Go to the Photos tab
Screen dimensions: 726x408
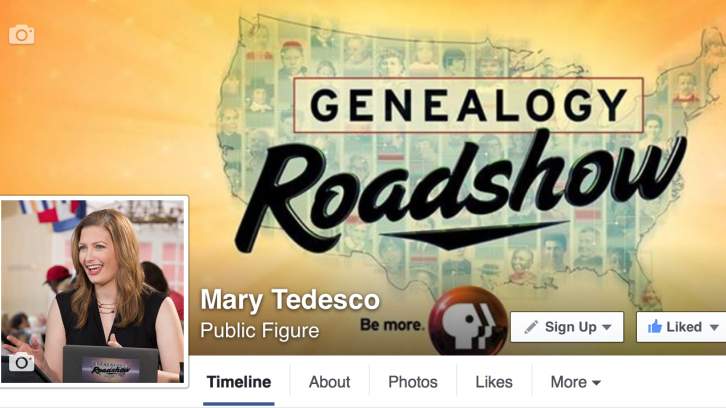pos(413,382)
